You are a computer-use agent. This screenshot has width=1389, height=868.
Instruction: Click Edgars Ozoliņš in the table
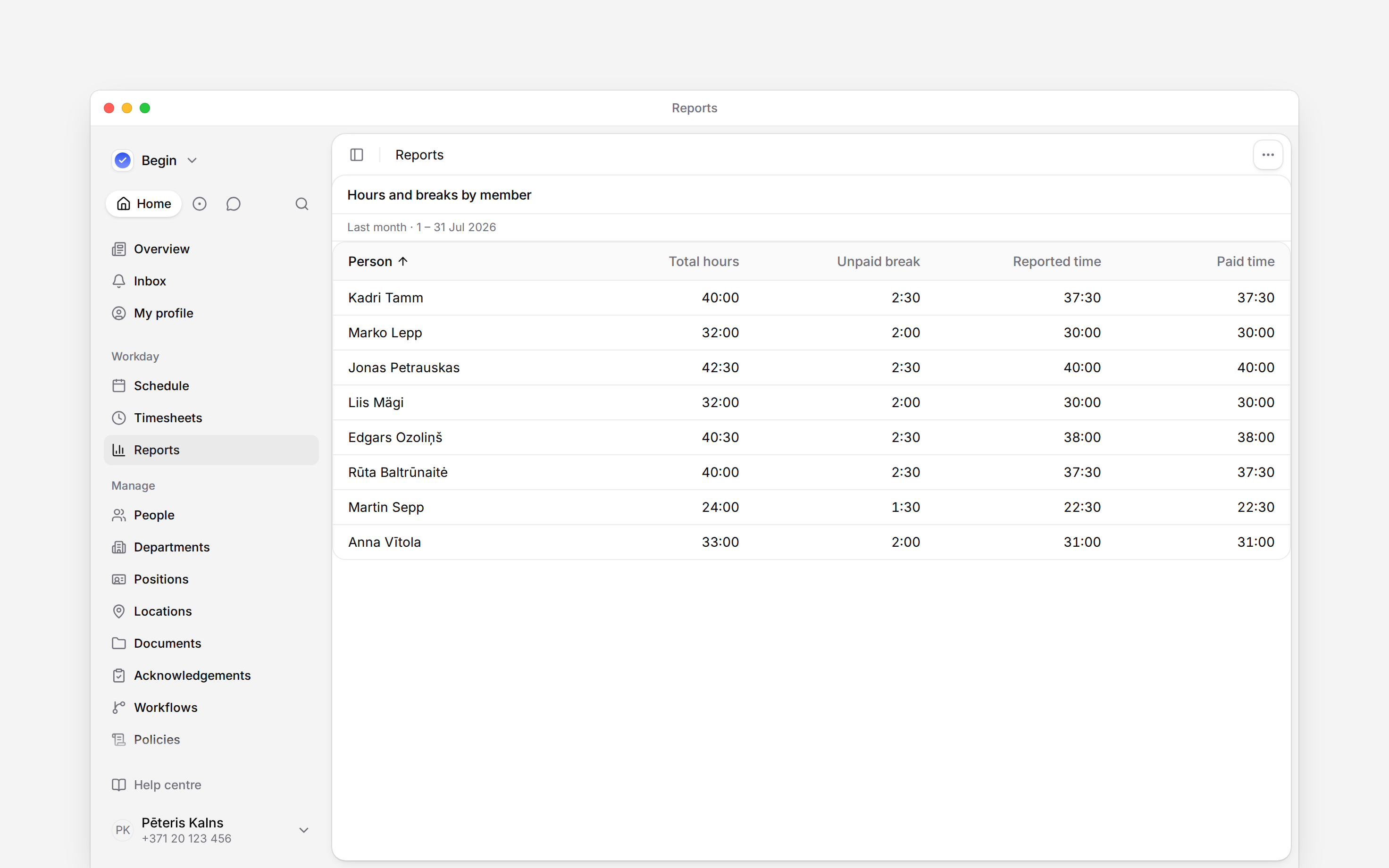395,438
